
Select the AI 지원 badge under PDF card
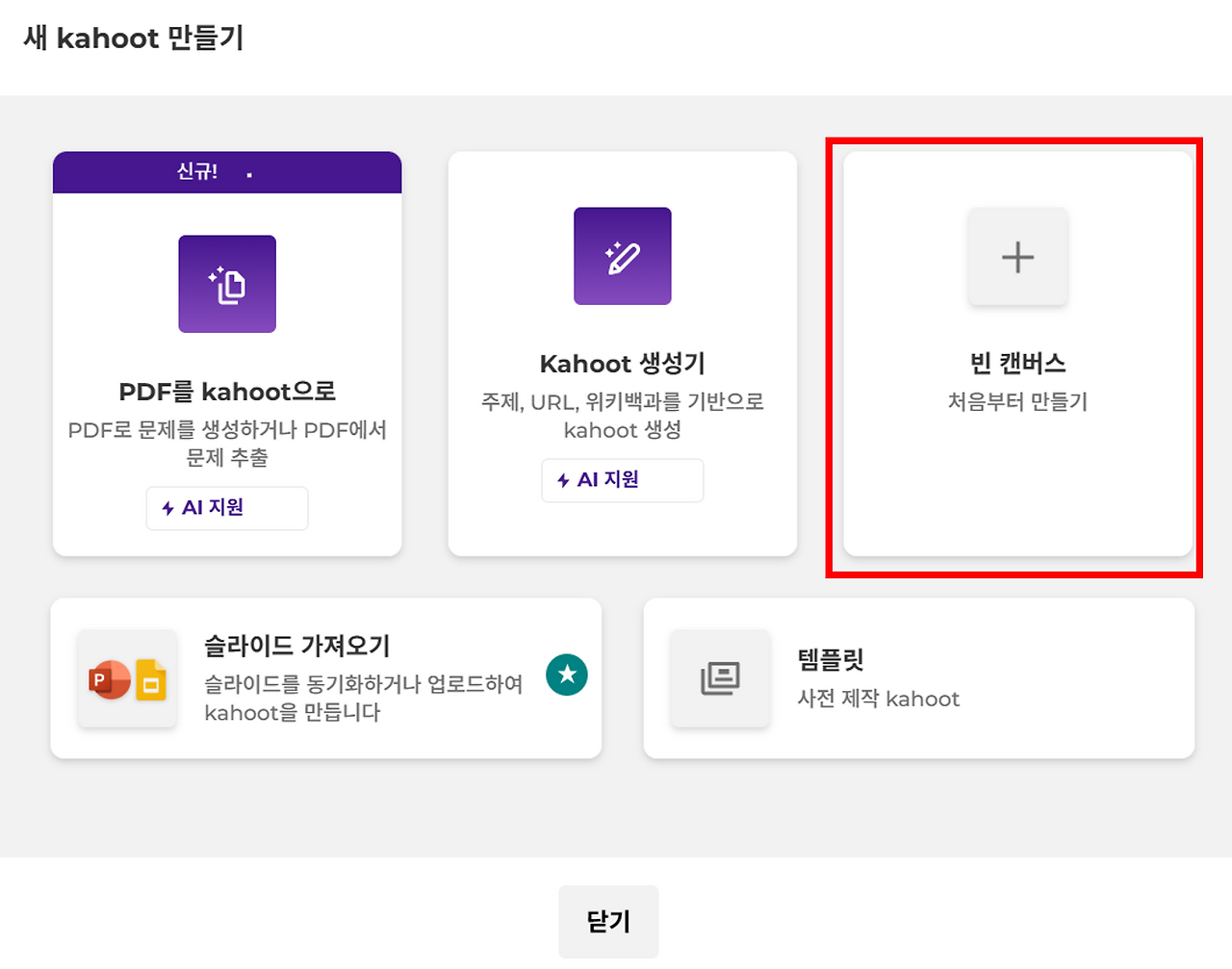[227, 508]
